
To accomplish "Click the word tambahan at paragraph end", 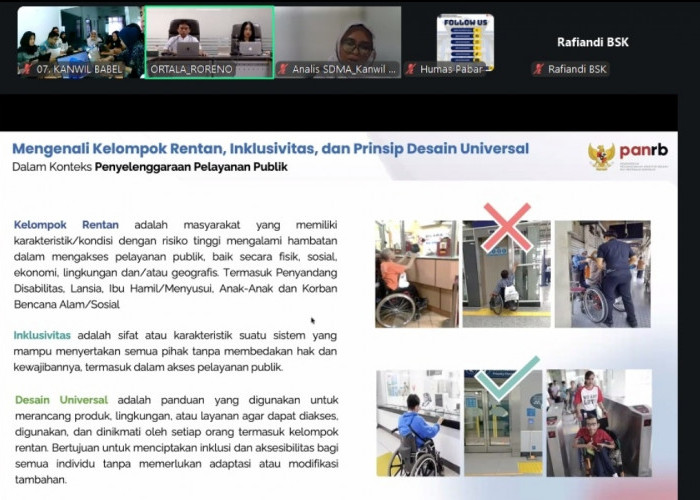I will (x=41, y=480).
